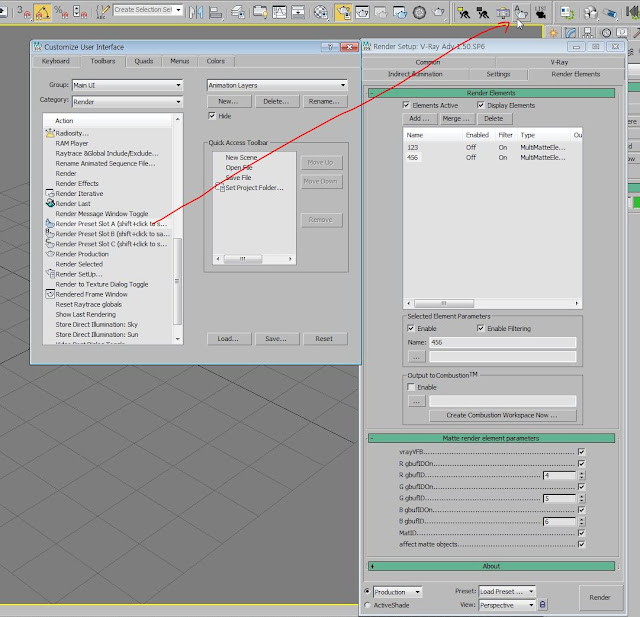The image size is (640, 617).
Task: Toggle the MatID checkbox
Action: (581, 533)
